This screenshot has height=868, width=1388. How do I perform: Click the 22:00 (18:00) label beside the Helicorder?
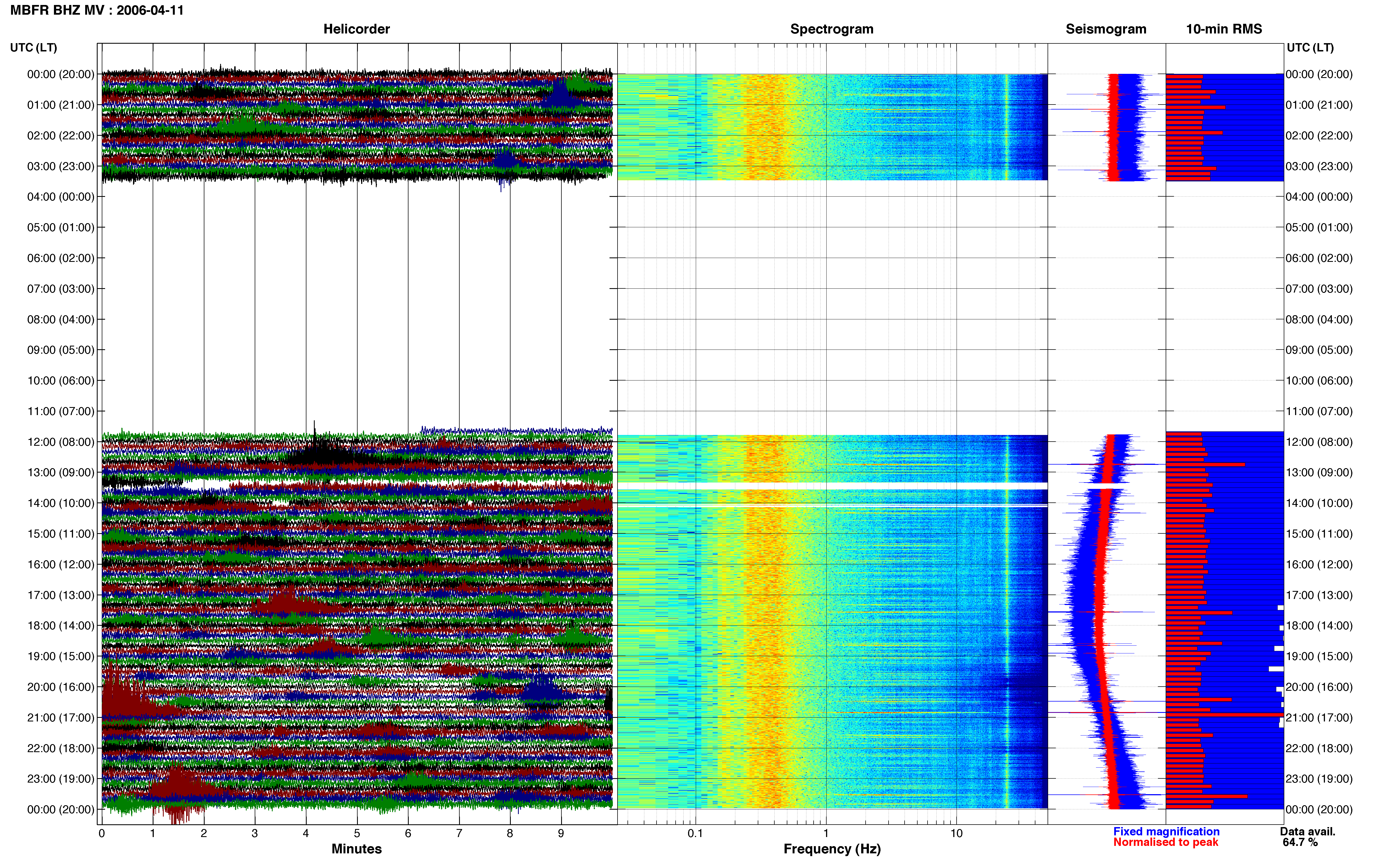point(61,748)
